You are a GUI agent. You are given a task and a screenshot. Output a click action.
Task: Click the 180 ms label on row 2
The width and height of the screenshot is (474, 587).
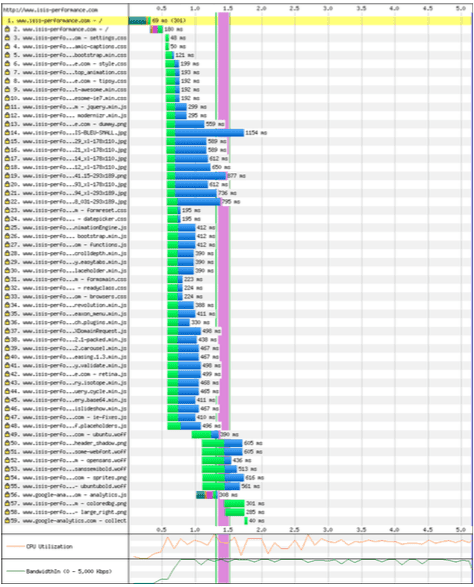[174, 29]
